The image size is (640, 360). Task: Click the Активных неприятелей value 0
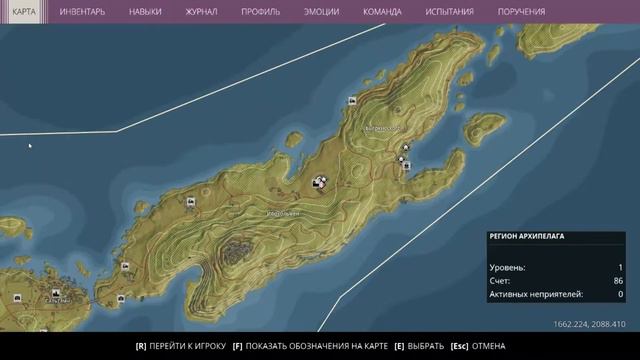point(620,294)
